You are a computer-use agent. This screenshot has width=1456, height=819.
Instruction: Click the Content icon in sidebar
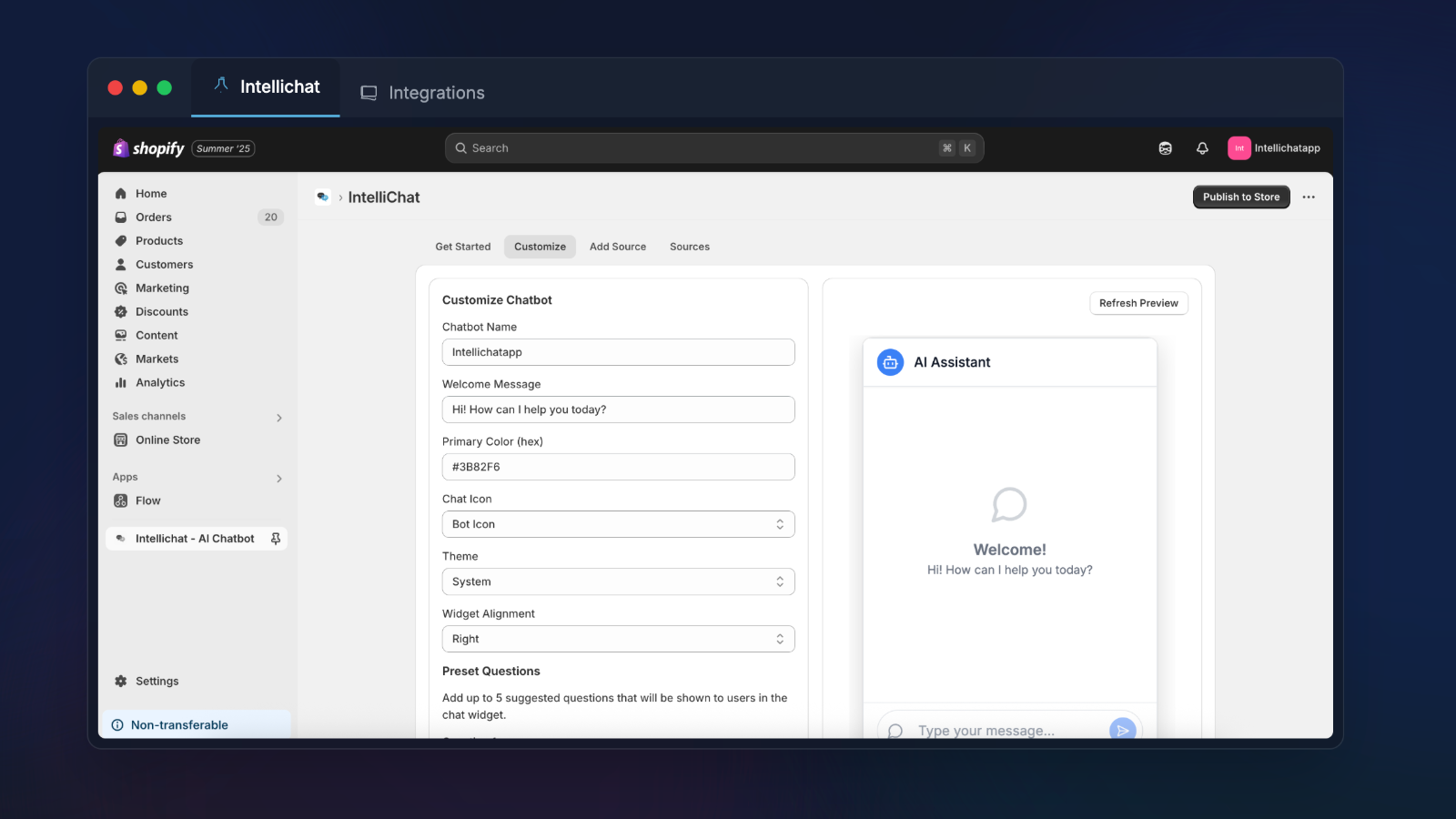[120, 336]
